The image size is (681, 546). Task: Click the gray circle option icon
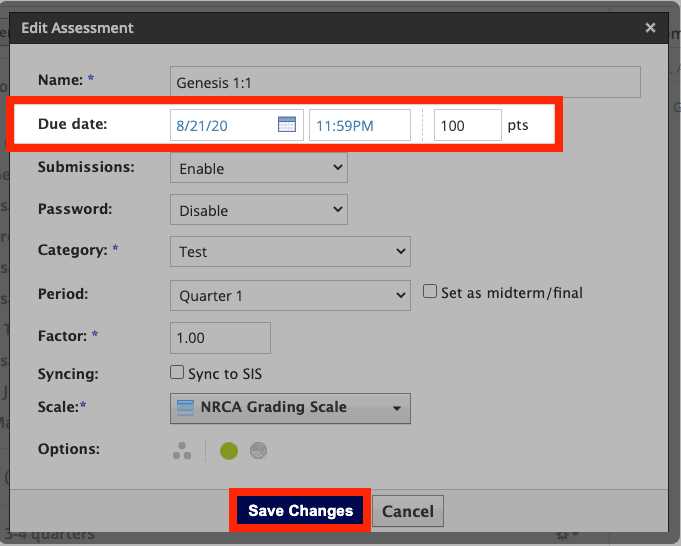(258, 451)
